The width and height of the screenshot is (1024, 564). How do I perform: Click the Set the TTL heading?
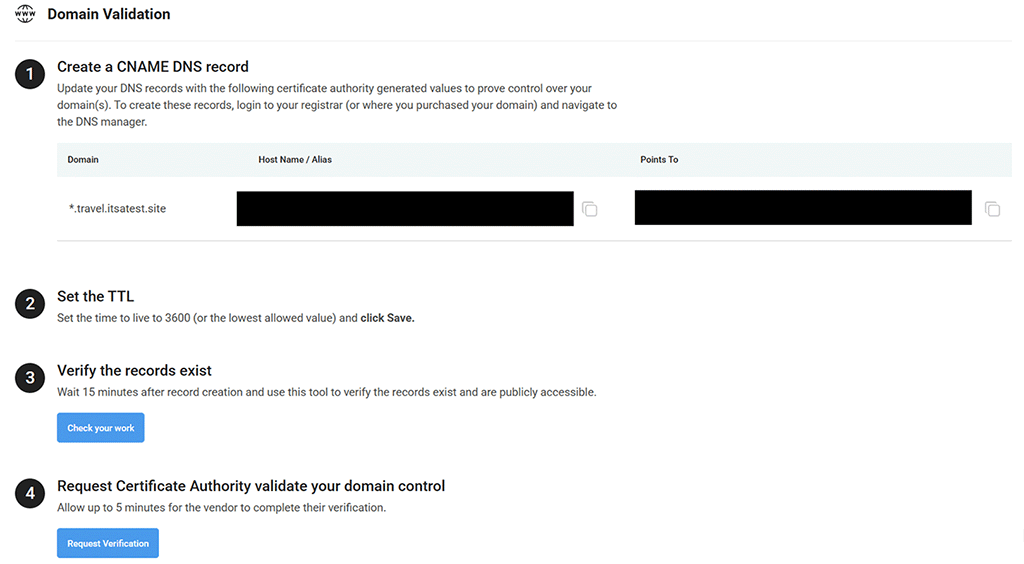pos(95,296)
